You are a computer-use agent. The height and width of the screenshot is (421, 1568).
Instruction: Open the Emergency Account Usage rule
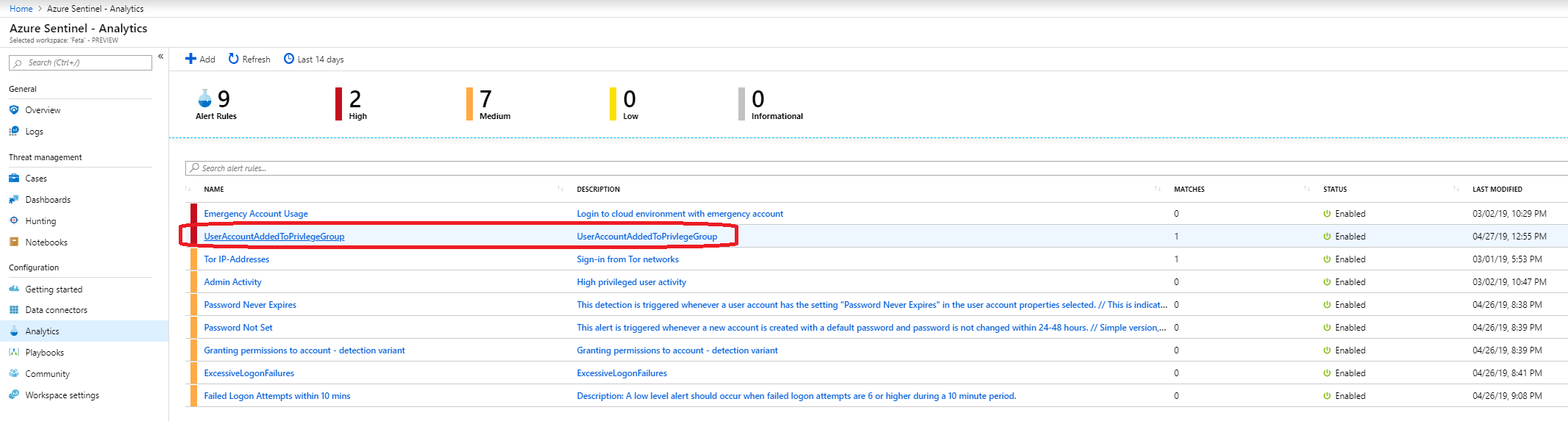256,214
